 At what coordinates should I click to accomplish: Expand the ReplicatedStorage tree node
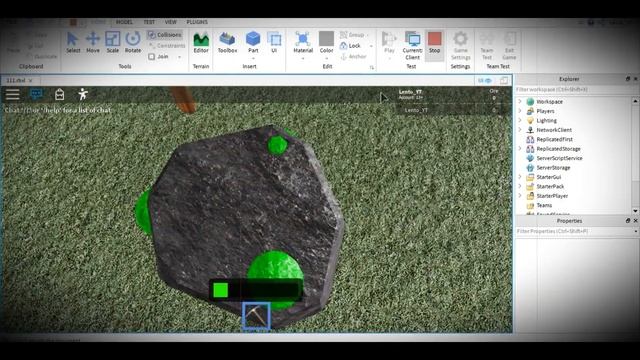(x=520, y=148)
